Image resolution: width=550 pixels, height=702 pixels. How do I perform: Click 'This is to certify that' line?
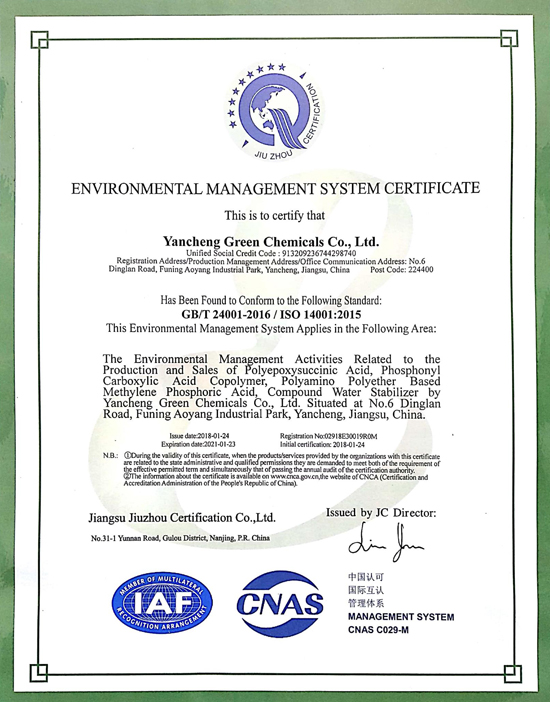click(x=275, y=216)
